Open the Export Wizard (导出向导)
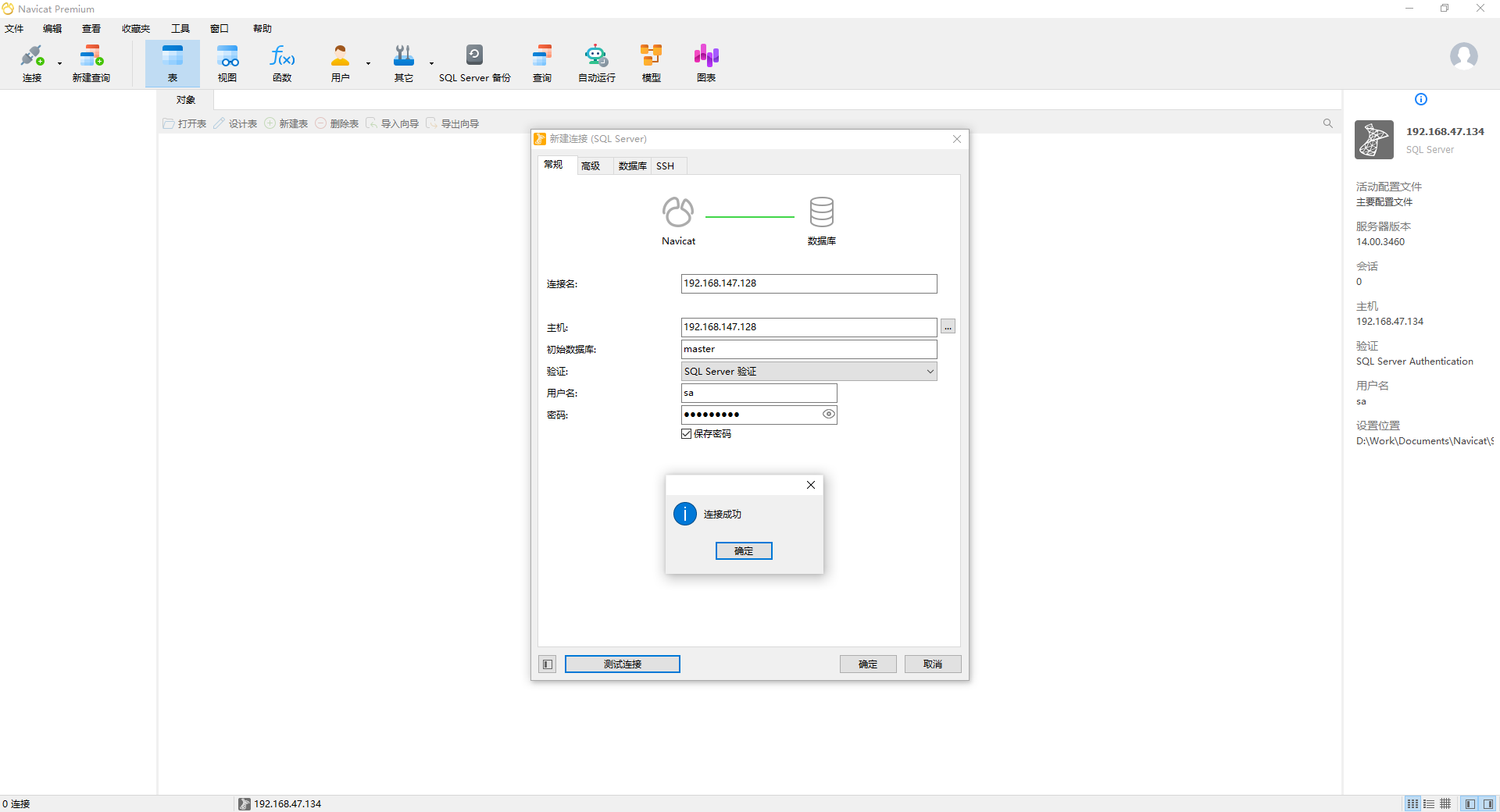The height and width of the screenshot is (812, 1500). tap(452, 124)
